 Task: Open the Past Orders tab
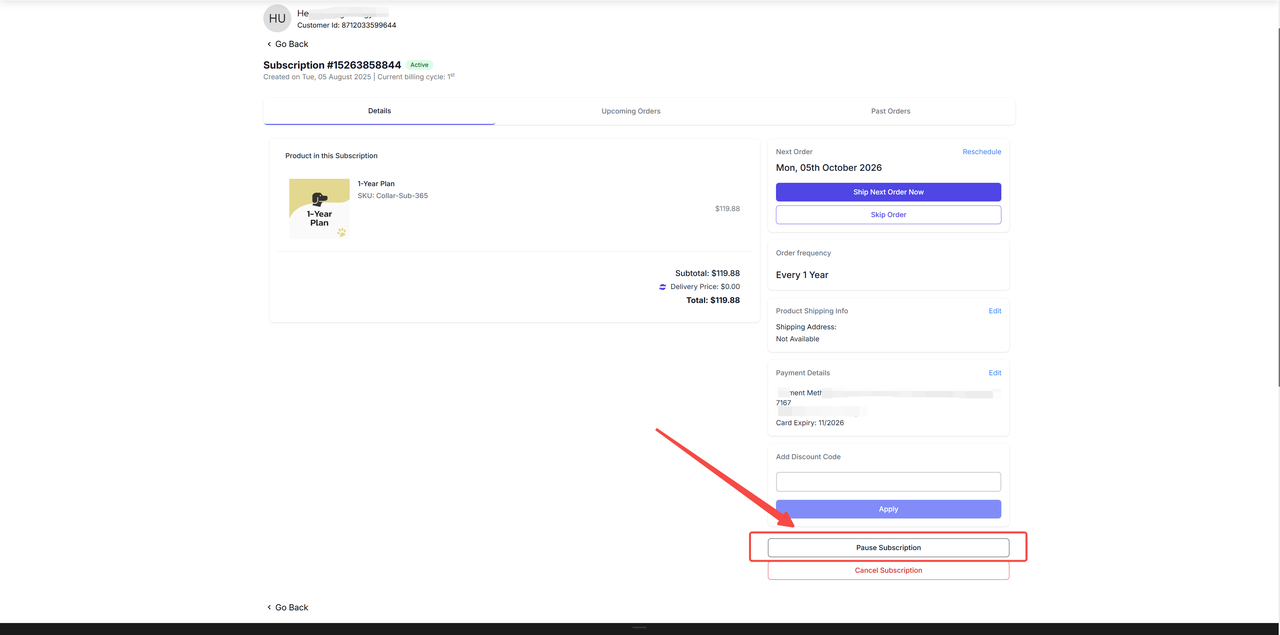(890, 111)
